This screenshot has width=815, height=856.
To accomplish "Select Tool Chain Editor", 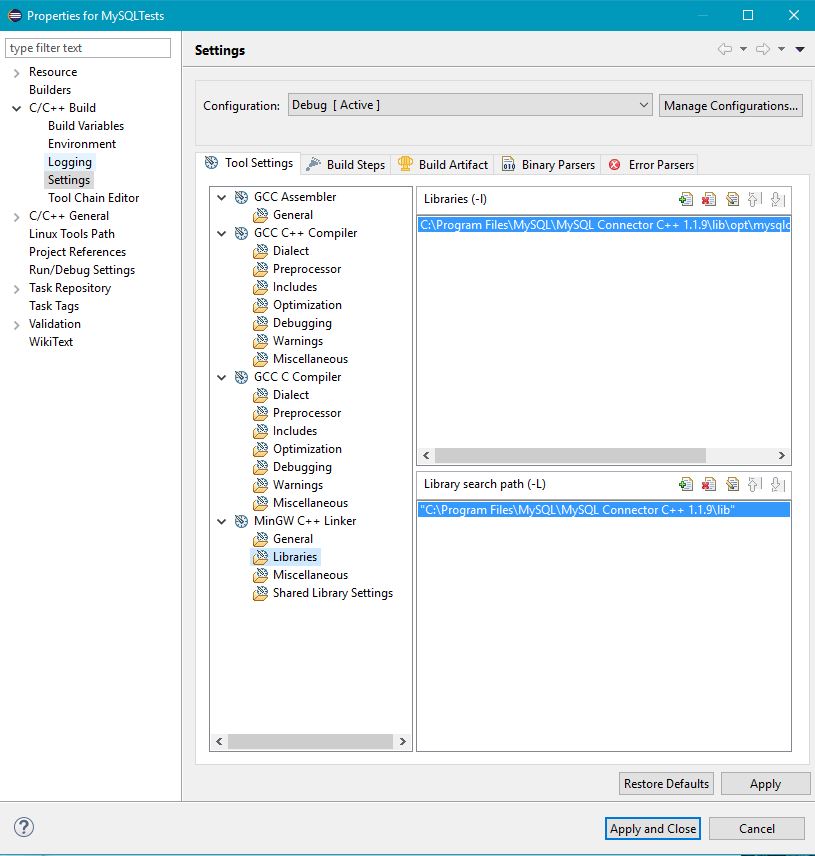I will [x=93, y=198].
